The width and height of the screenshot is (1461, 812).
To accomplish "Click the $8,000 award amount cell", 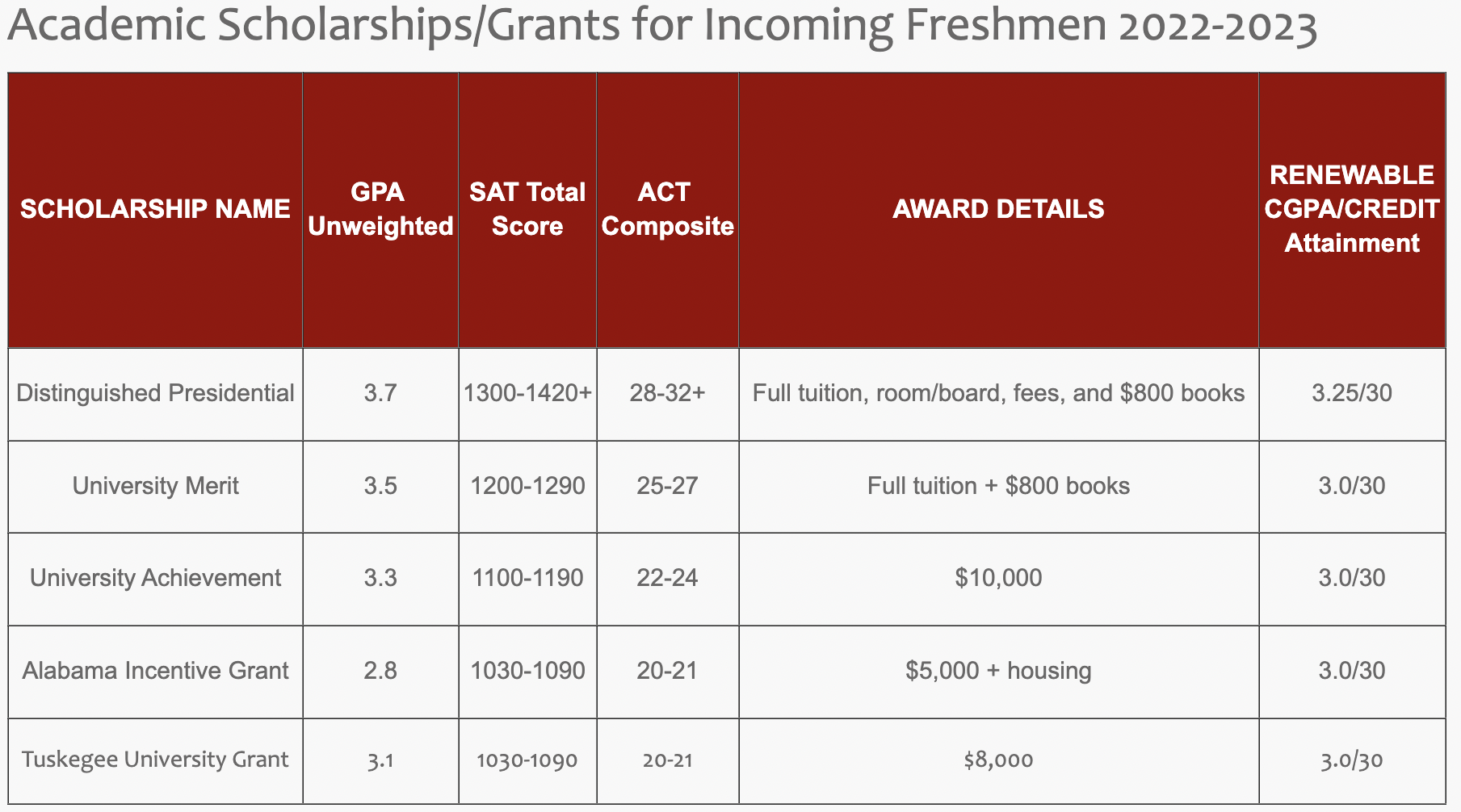I will 998,760.
